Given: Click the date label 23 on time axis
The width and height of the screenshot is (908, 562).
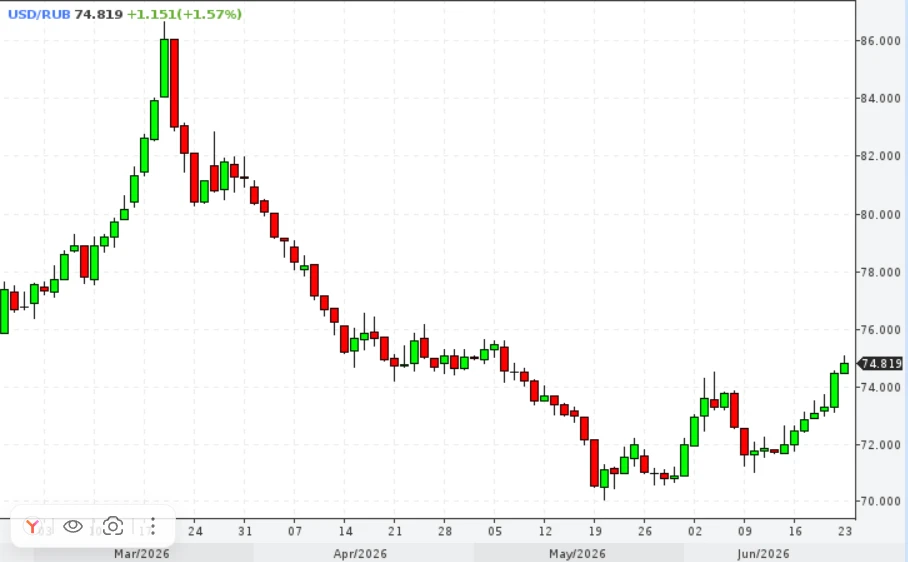Looking at the screenshot, I should click(x=845, y=531).
